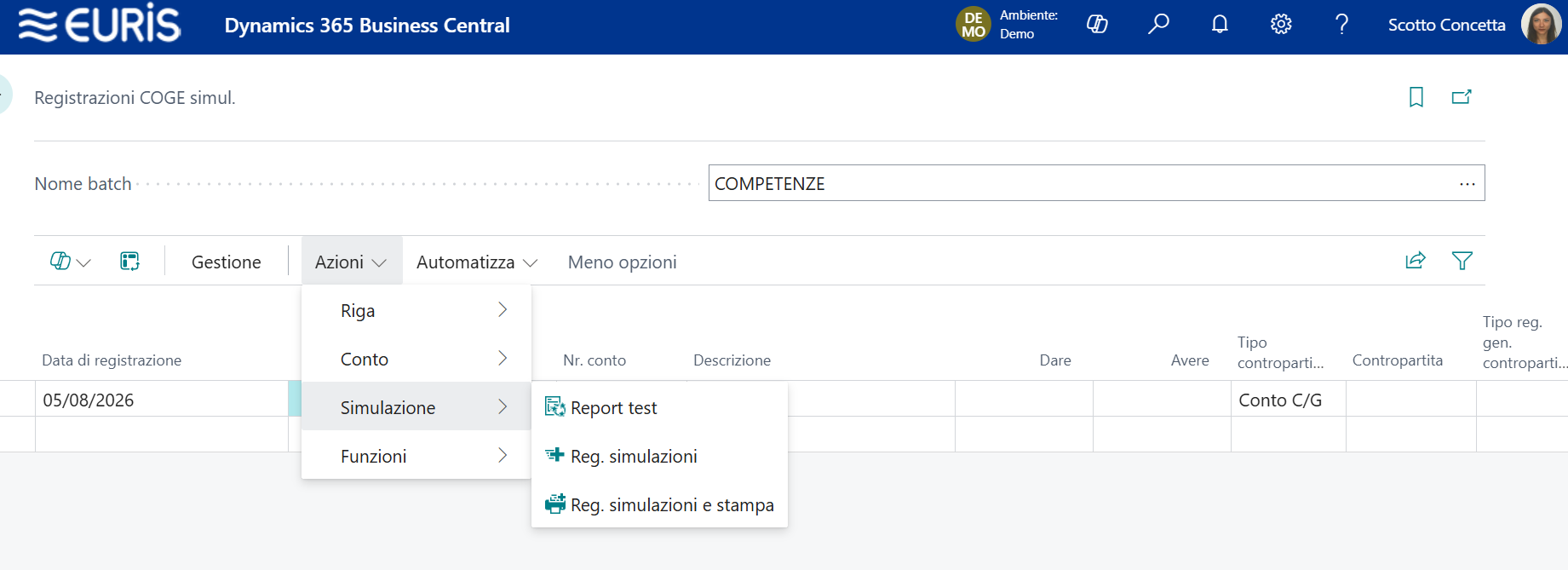The image size is (1568, 570).
Task: Click the user name Scotto Concetta
Action: (x=1446, y=26)
